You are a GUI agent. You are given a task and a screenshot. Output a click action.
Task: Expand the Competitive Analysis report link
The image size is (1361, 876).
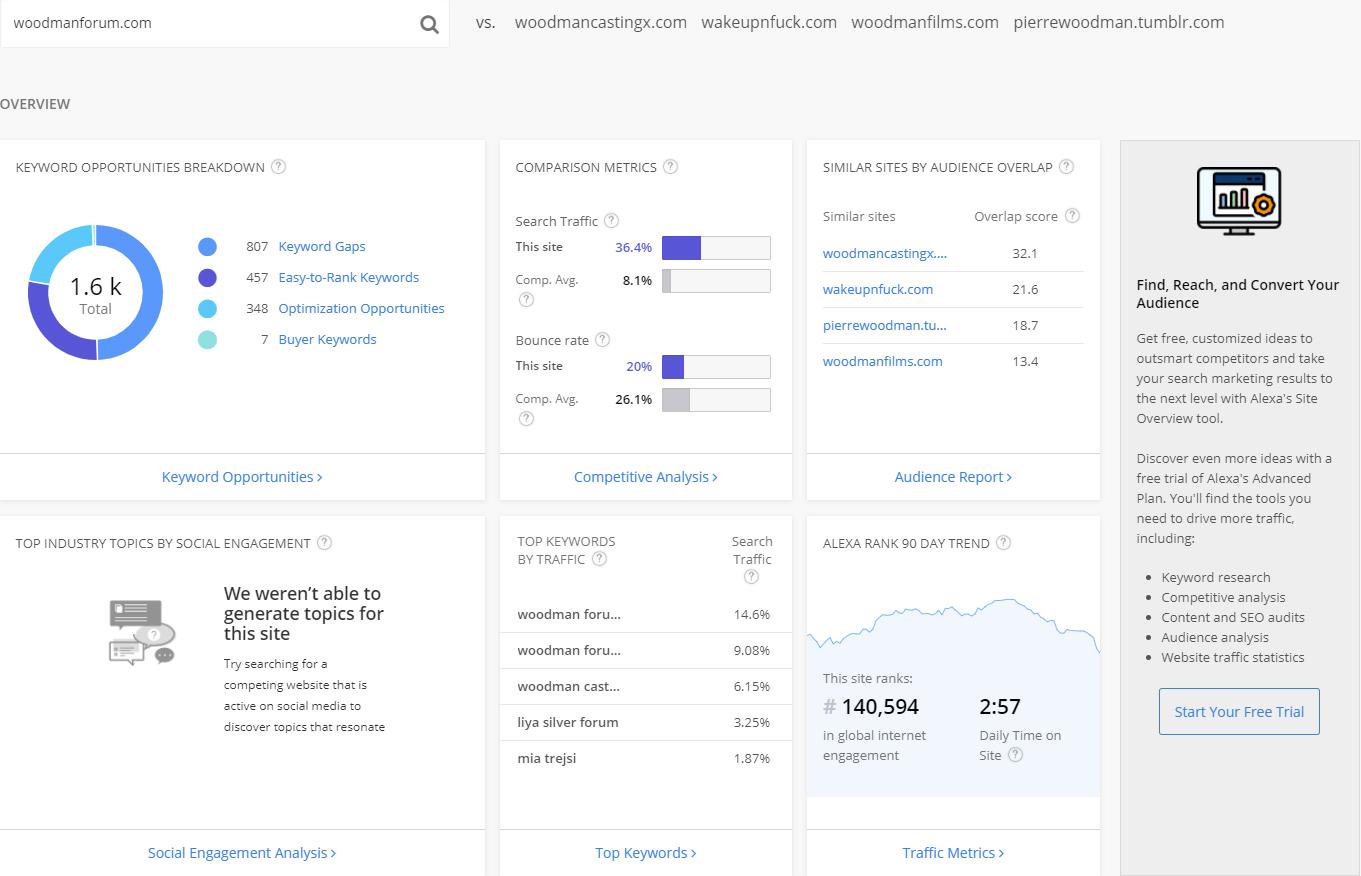[x=645, y=477]
